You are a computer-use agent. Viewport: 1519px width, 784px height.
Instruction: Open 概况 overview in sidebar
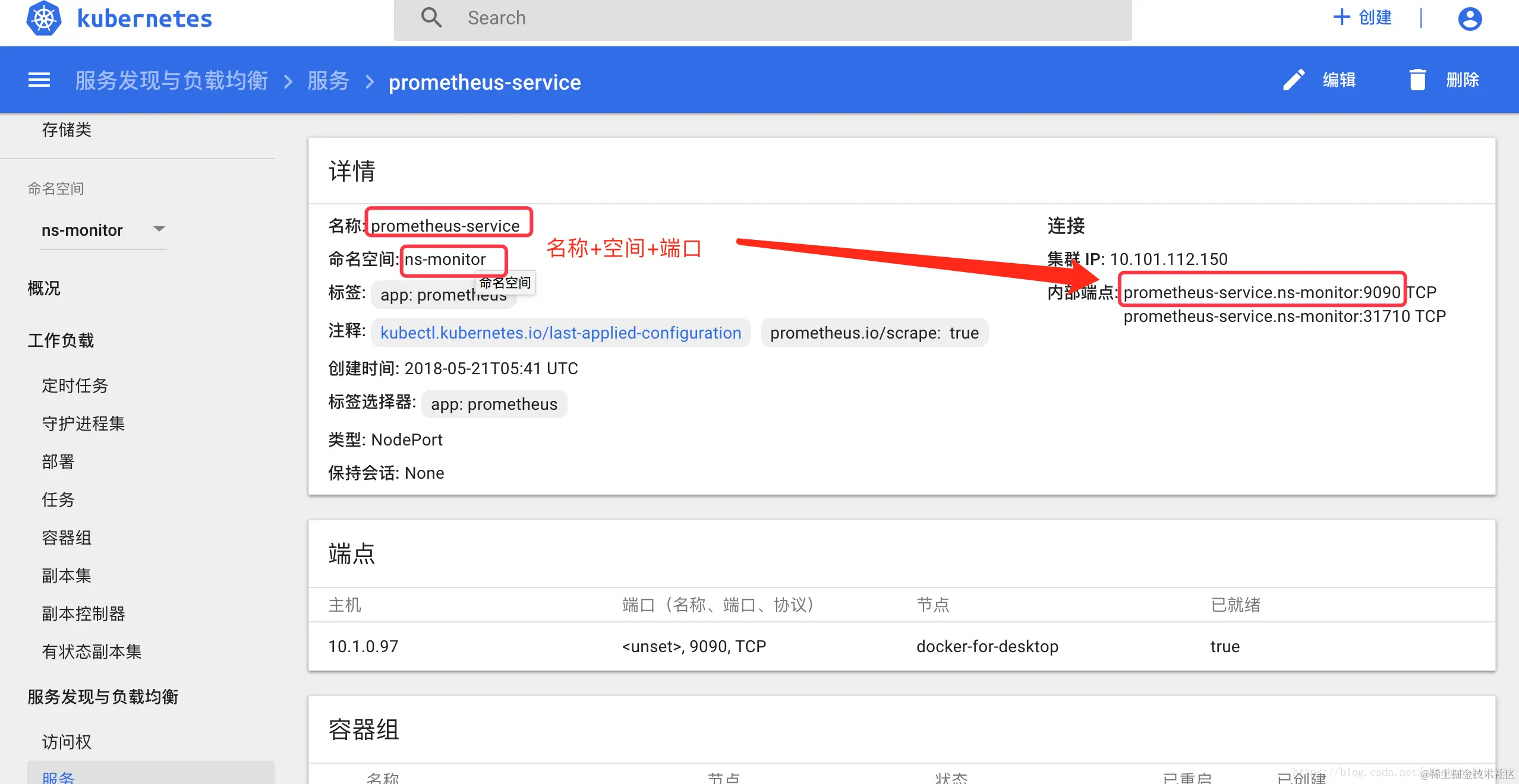(x=44, y=288)
